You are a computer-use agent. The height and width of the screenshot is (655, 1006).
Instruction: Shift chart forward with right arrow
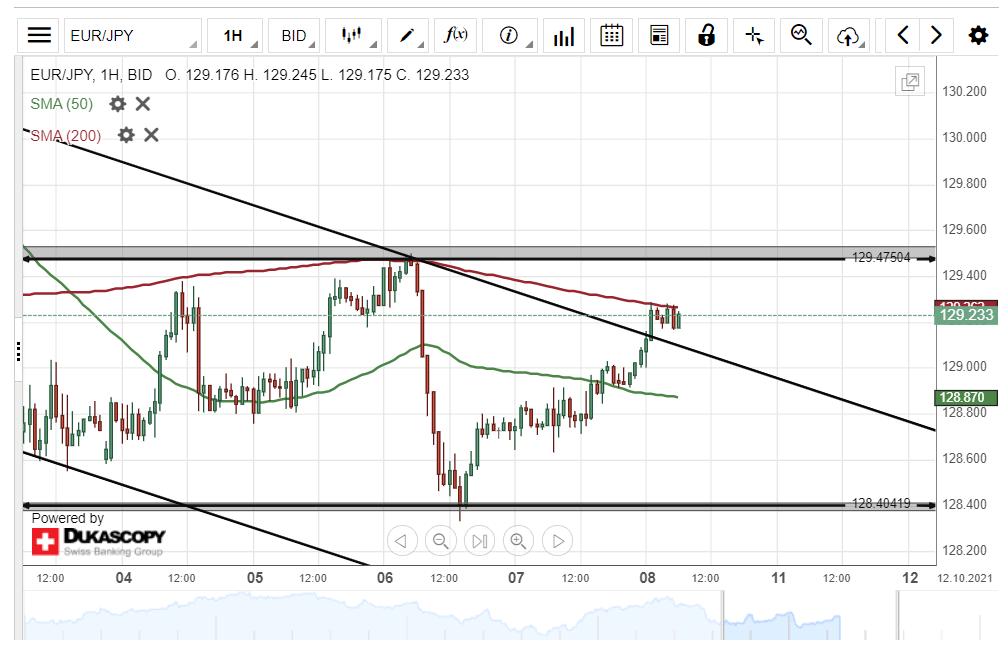pos(936,35)
